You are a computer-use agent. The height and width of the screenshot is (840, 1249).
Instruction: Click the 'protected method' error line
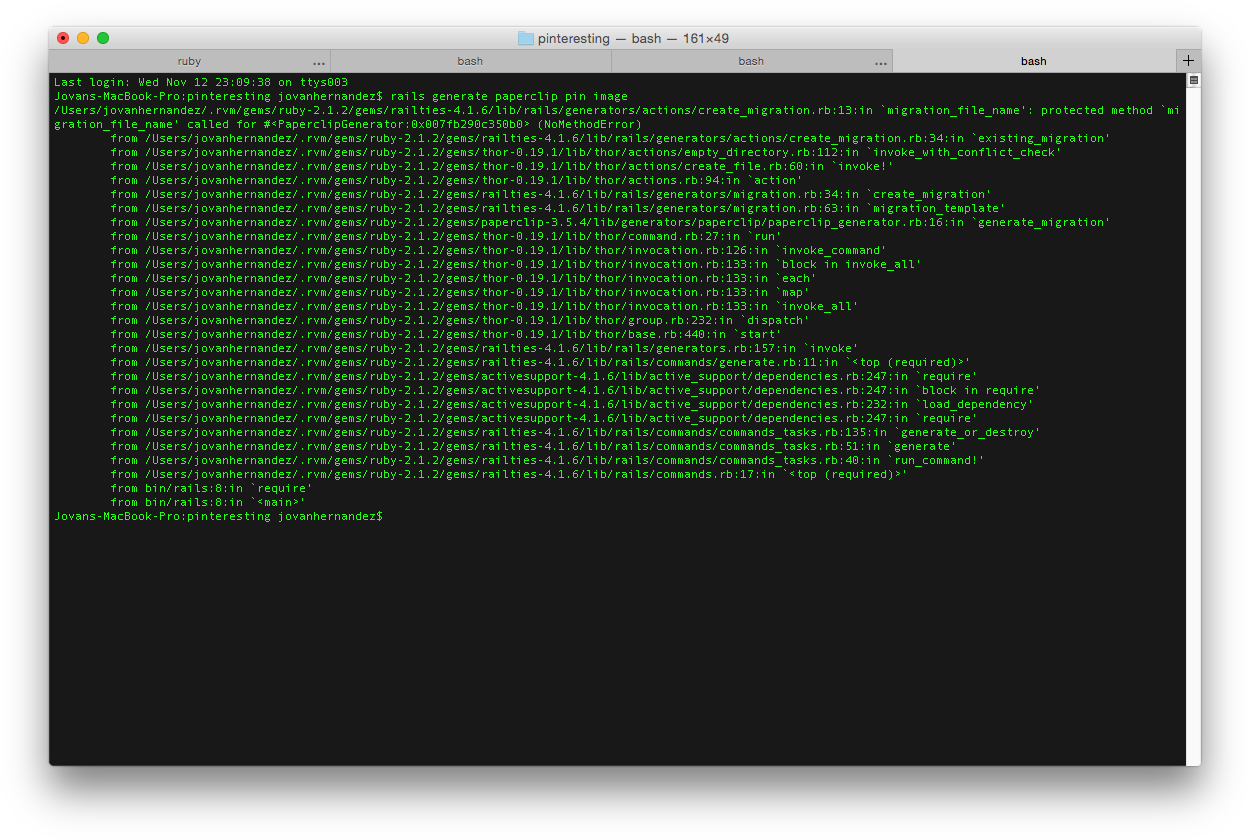click(x=617, y=117)
